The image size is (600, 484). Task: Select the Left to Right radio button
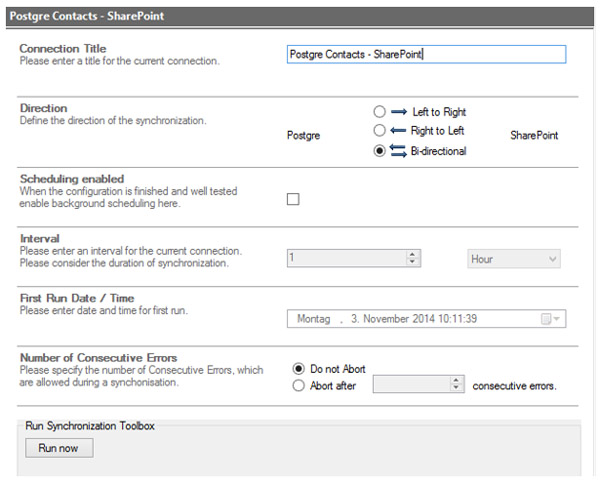[379, 112]
